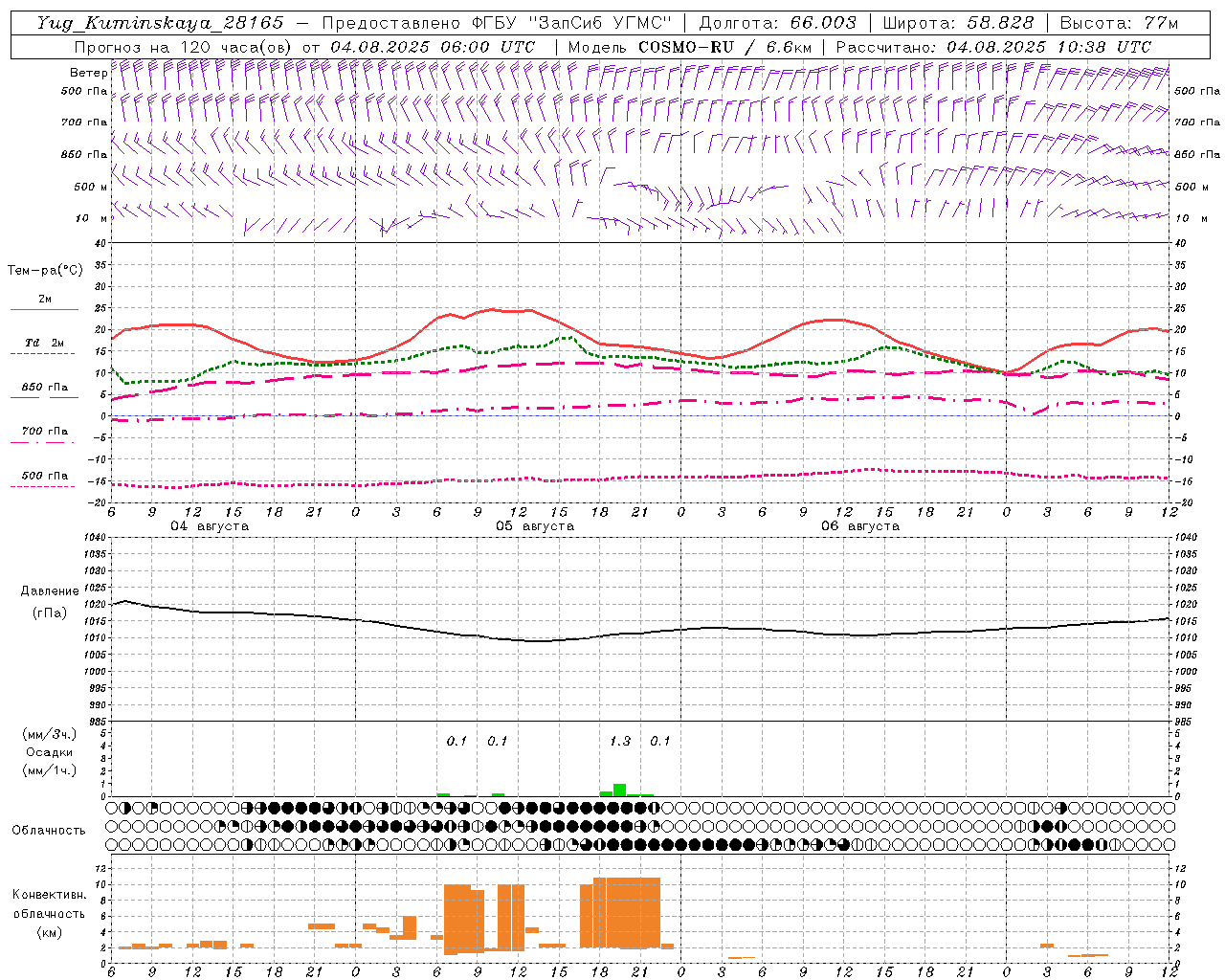Click the '04 августа' date label

coord(210,526)
